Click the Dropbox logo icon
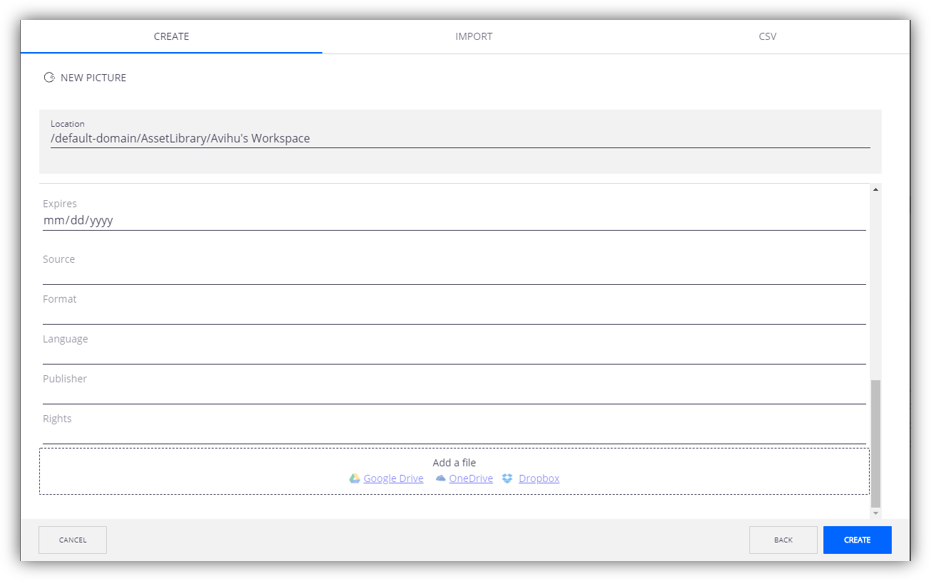This screenshot has width=931, height=581. click(507, 479)
